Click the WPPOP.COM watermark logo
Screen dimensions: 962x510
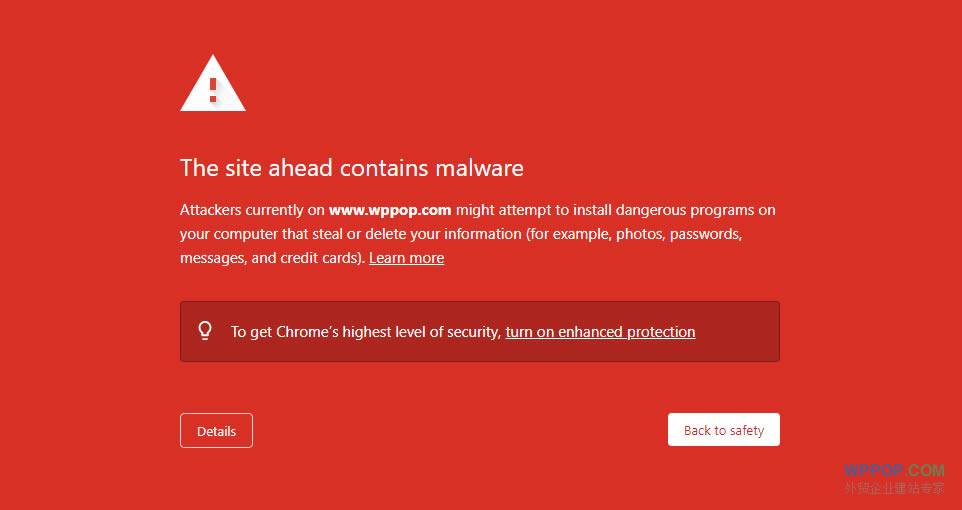(x=893, y=470)
